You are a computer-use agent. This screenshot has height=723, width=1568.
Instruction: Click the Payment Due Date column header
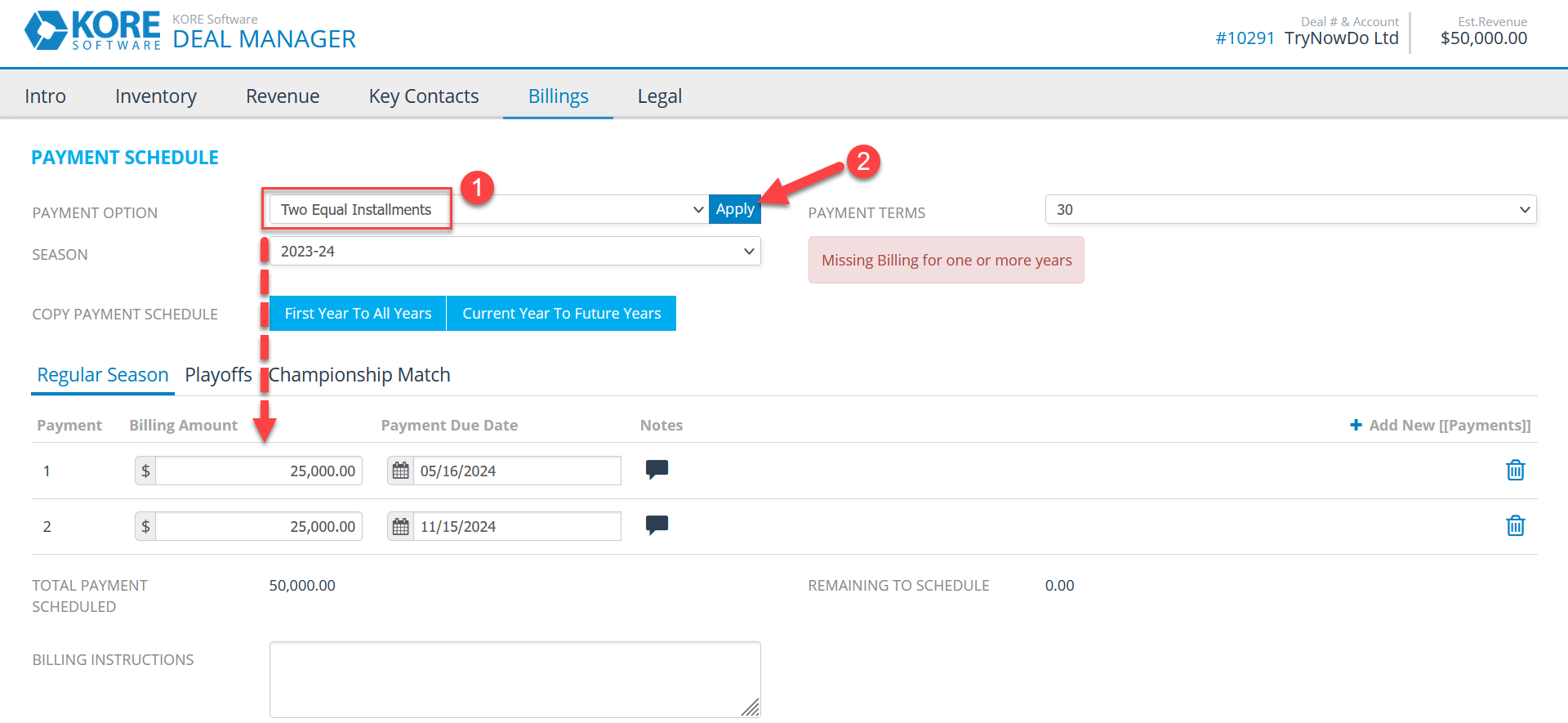point(449,425)
